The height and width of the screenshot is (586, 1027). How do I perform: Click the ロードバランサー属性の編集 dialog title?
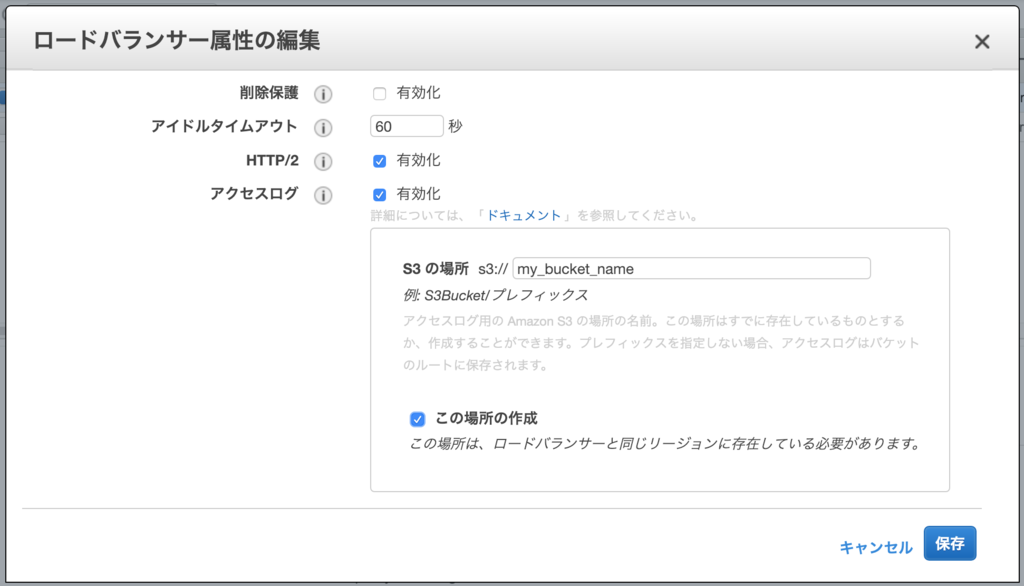pos(177,41)
